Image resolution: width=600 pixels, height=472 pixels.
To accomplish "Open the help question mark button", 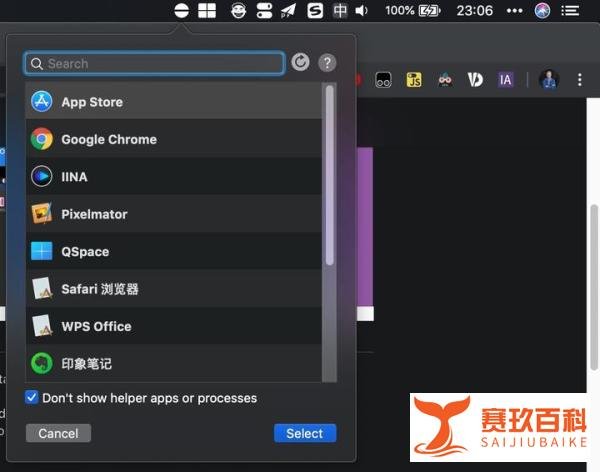I will (x=327, y=63).
